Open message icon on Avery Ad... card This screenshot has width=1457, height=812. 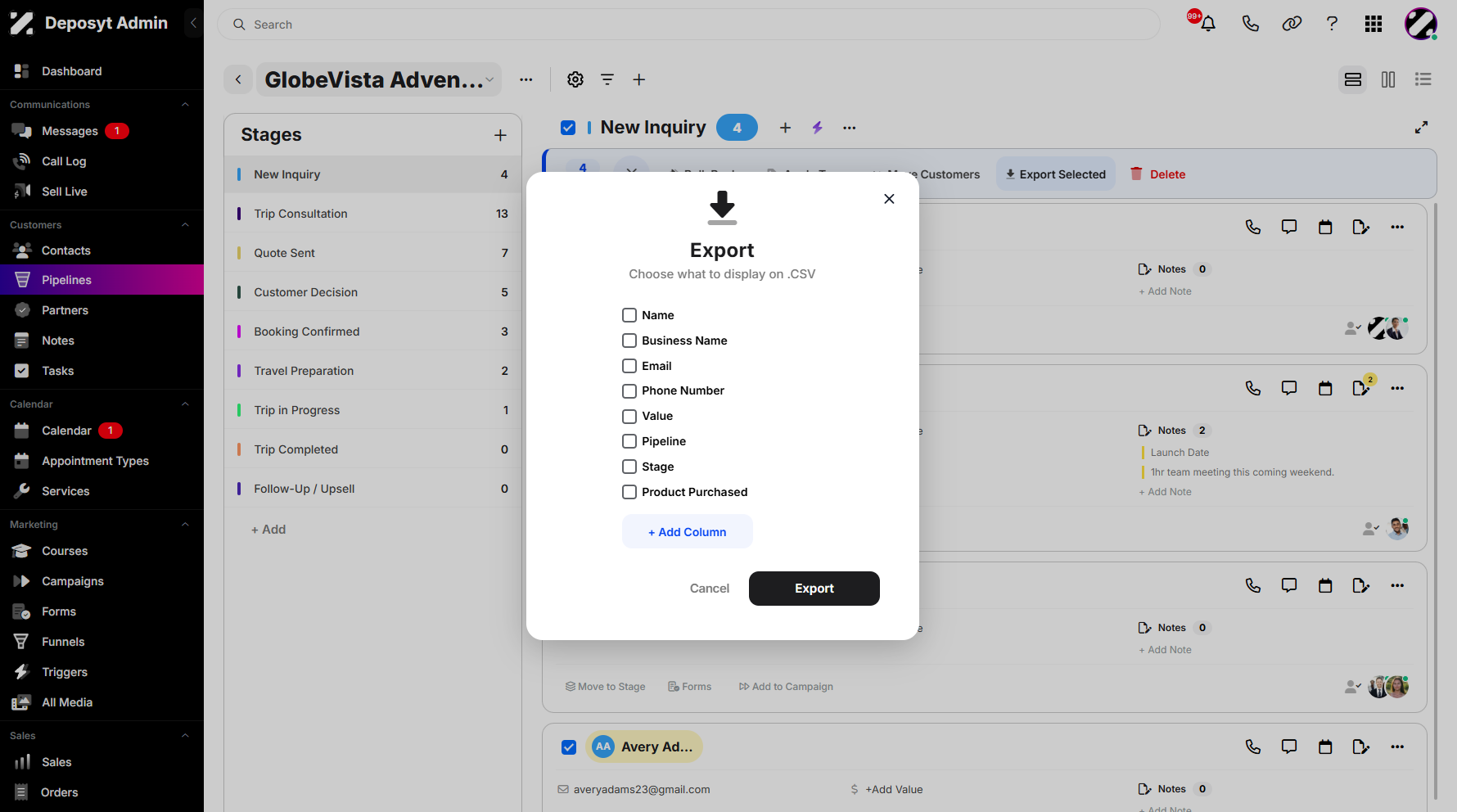(1289, 747)
